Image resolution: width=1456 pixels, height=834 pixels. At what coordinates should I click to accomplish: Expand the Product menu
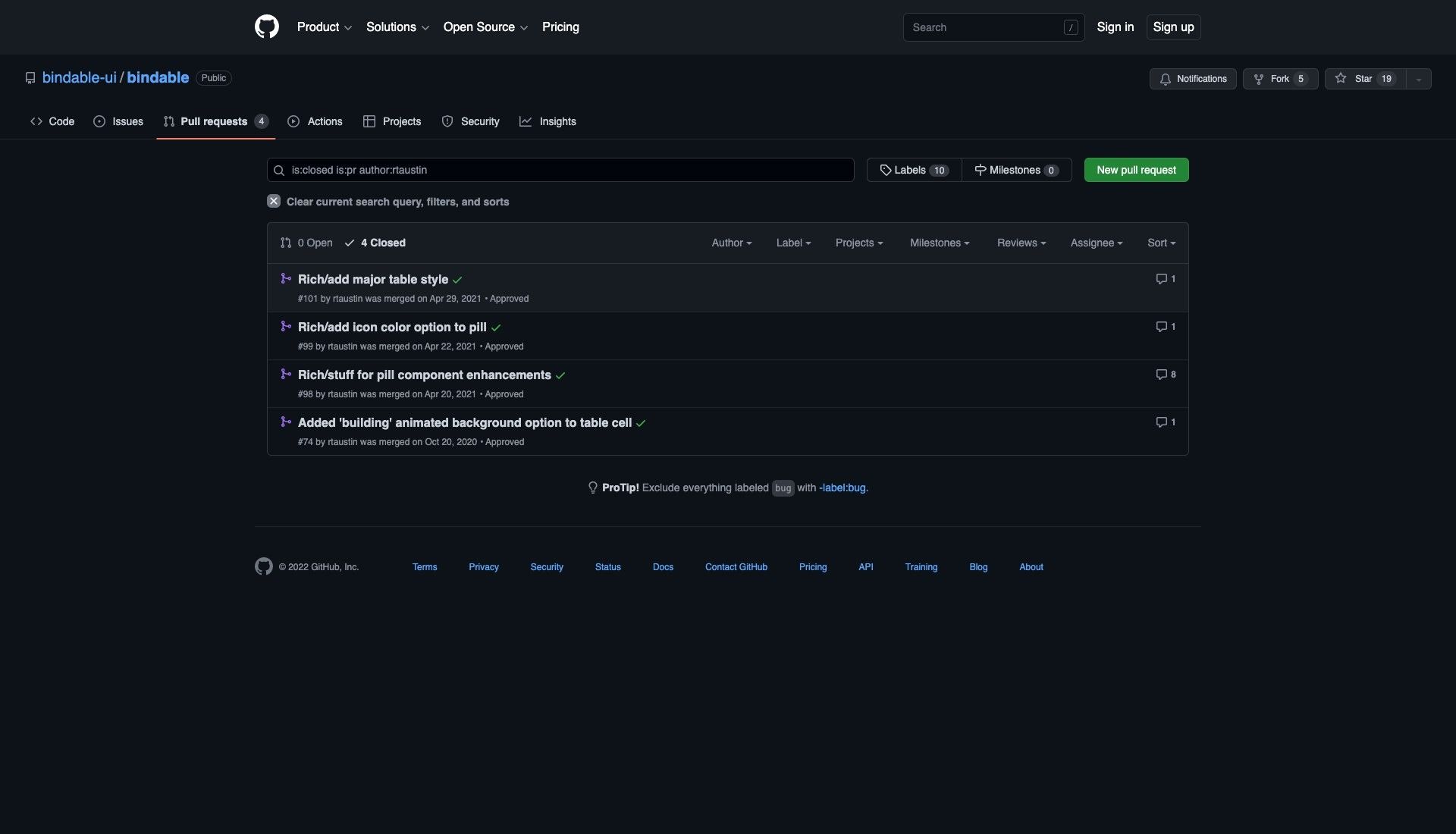[x=325, y=27]
